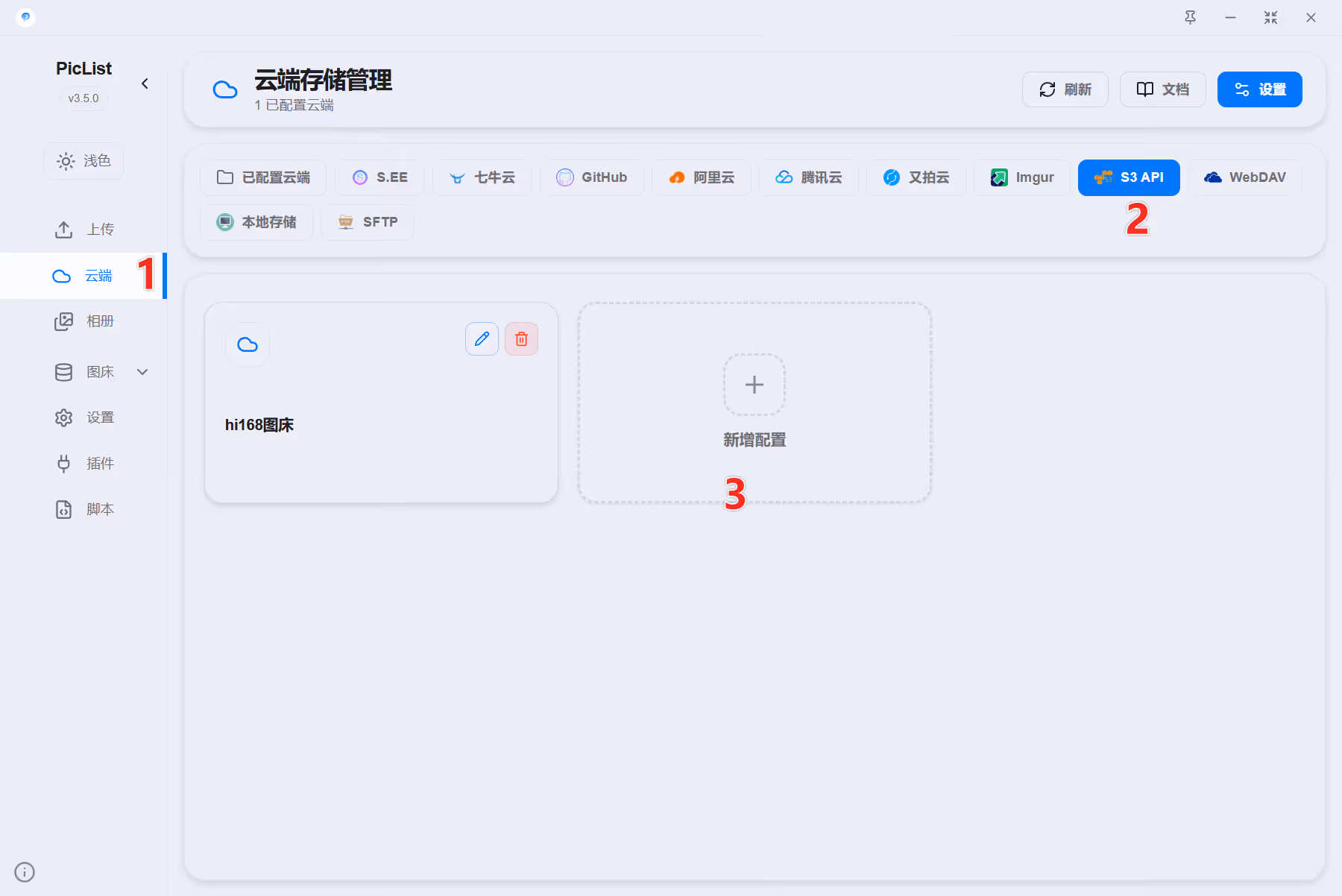Toggle the 浅色 light theme button
Image resolution: width=1342 pixels, height=896 pixels.
pos(84,161)
